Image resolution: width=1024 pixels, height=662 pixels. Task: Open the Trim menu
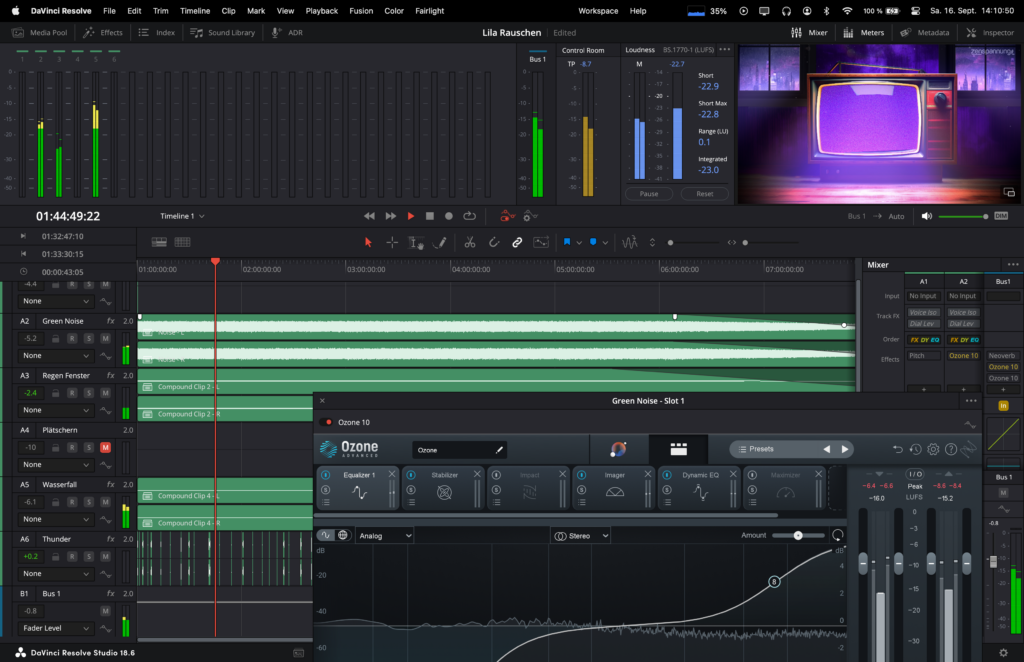pos(161,10)
